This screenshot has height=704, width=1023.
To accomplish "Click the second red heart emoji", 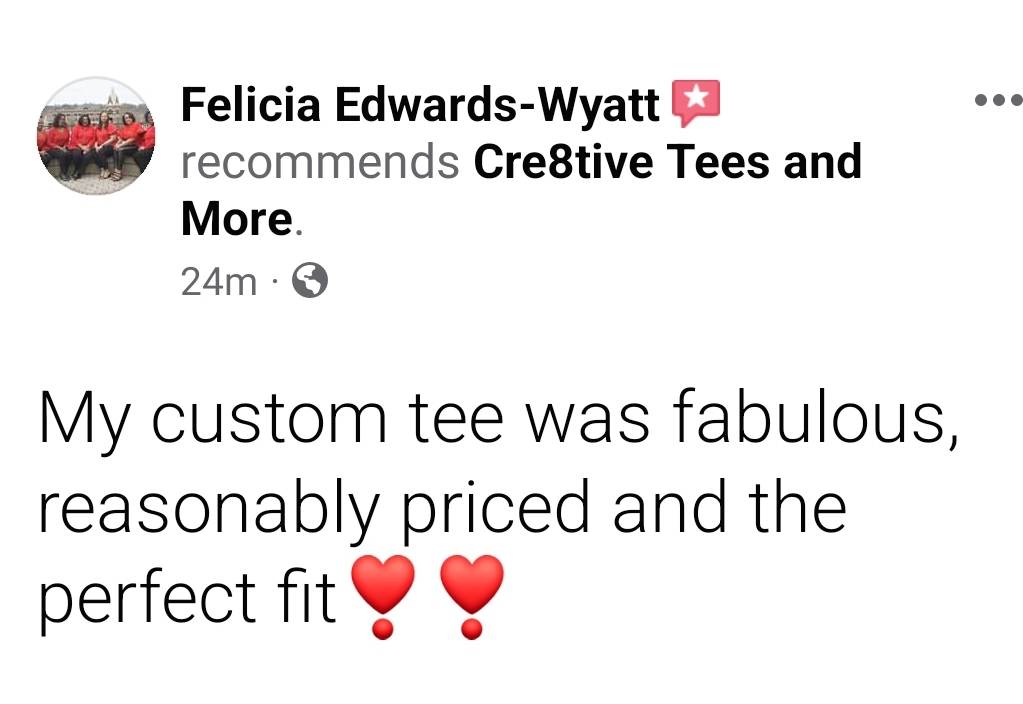I will click(x=473, y=596).
